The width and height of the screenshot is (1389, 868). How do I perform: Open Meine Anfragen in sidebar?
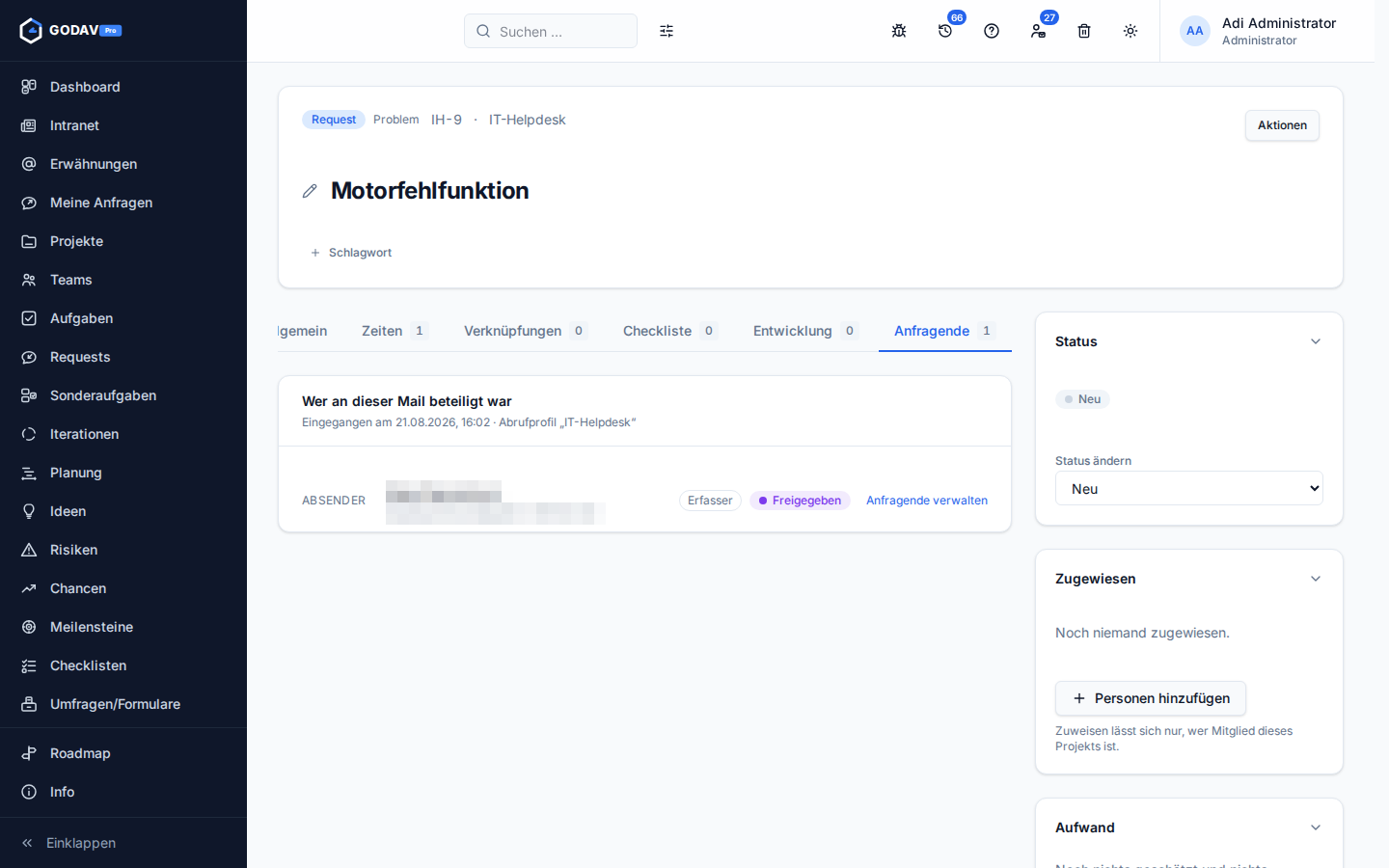[123, 203]
